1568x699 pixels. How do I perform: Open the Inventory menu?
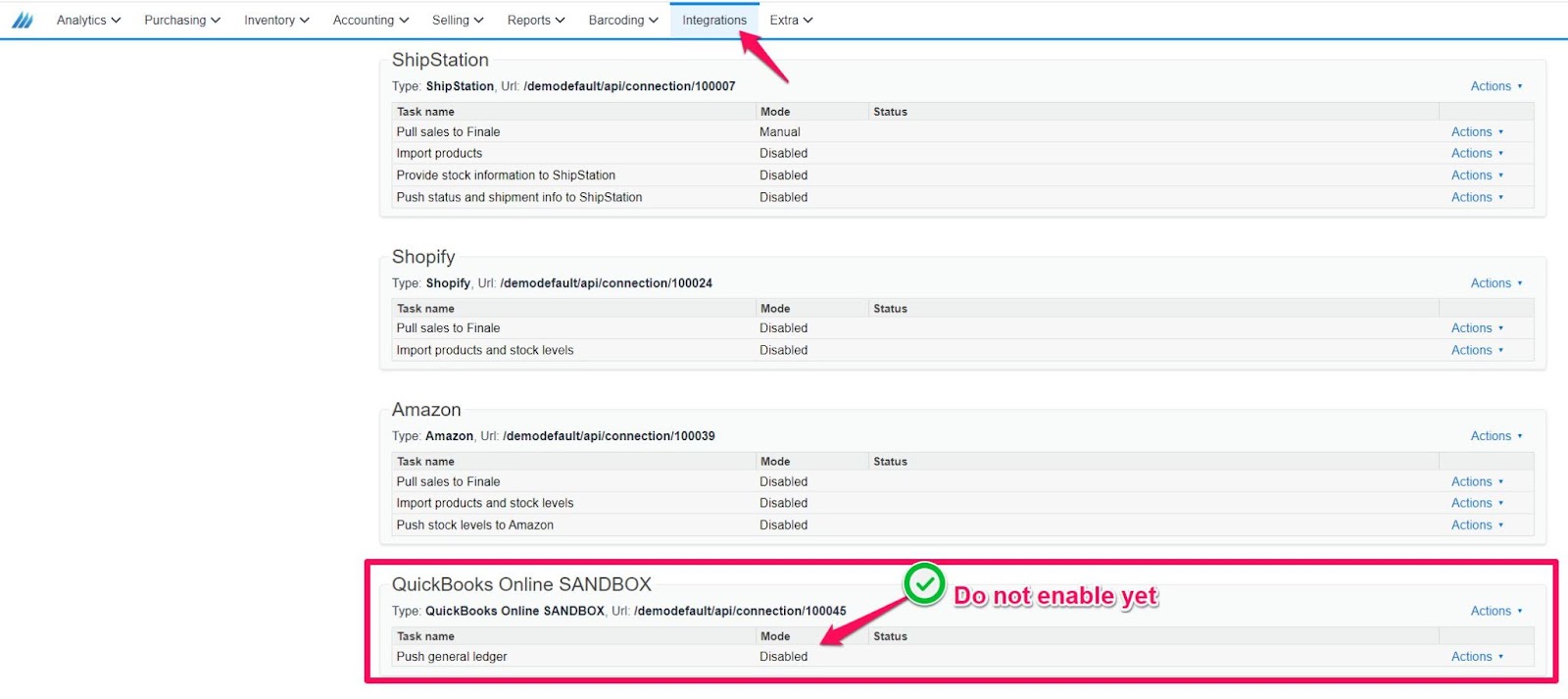pos(276,20)
